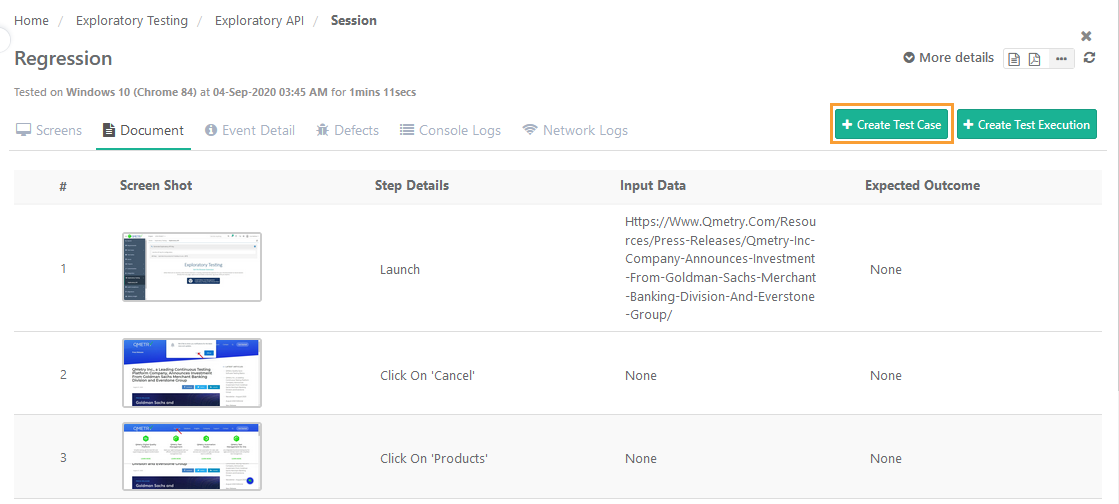Go to the Defects tab
The height and width of the screenshot is (504, 1119).
click(347, 131)
